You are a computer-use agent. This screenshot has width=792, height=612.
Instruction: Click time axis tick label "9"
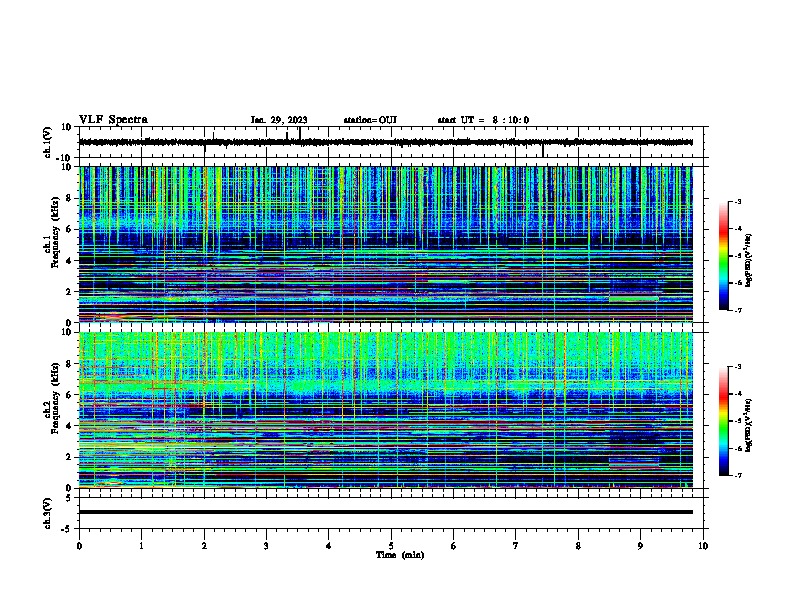coord(640,546)
